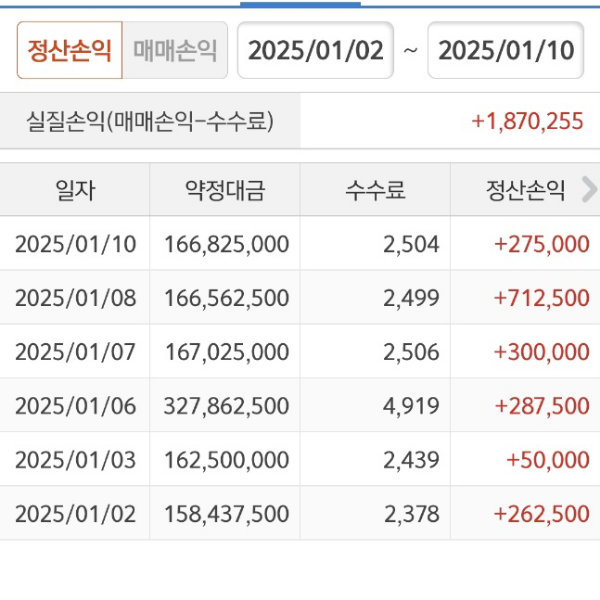Open the end date field 2025/01/10

pyautogui.click(x=506, y=50)
